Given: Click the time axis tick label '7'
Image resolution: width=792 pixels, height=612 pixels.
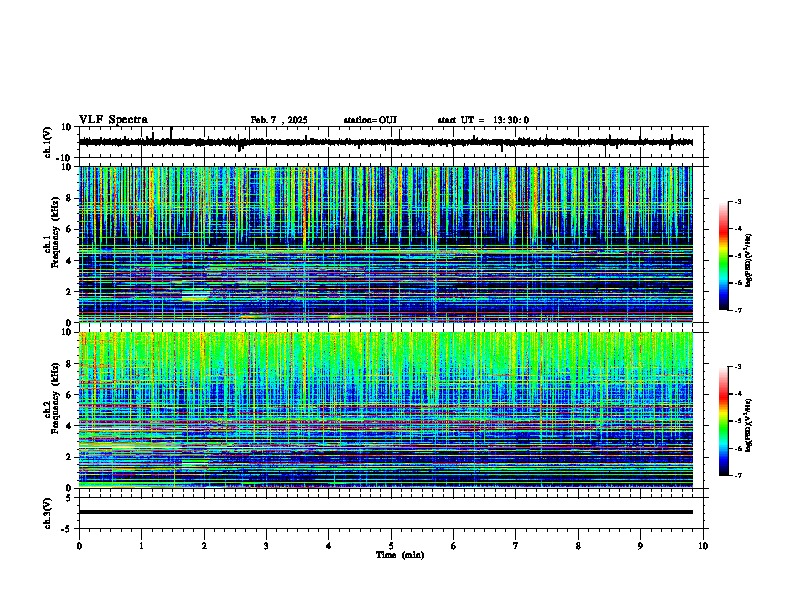Looking at the screenshot, I should click(x=516, y=546).
